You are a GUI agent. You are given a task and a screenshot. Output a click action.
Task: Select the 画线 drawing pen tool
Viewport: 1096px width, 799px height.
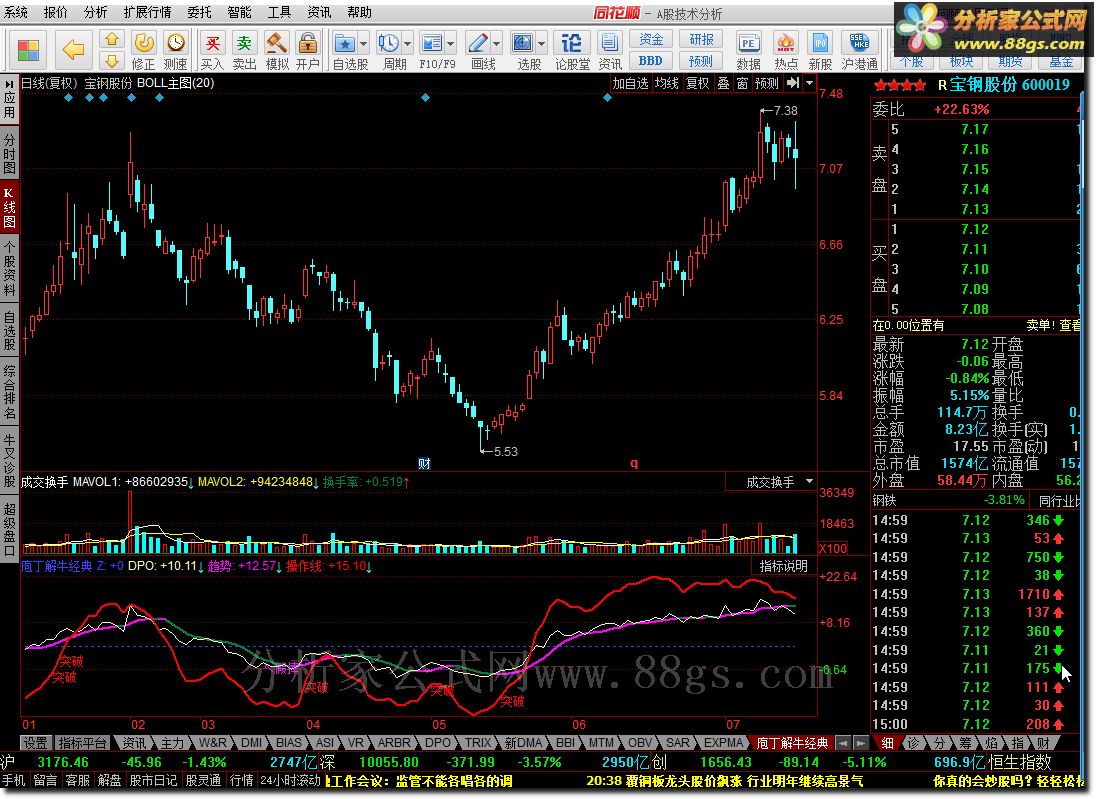click(477, 44)
